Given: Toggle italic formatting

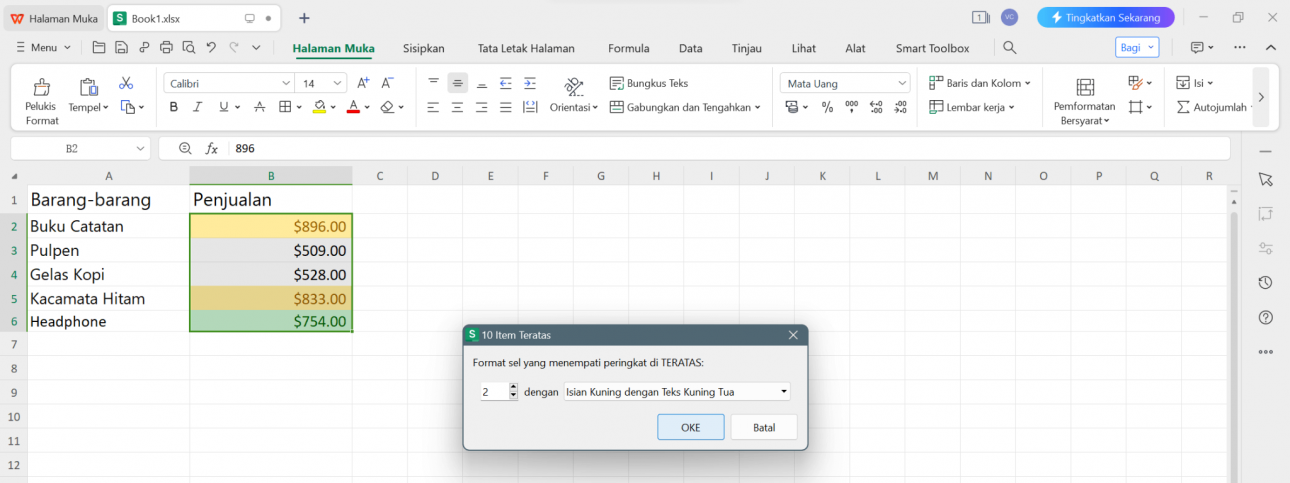Looking at the screenshot, I should 197,107.
